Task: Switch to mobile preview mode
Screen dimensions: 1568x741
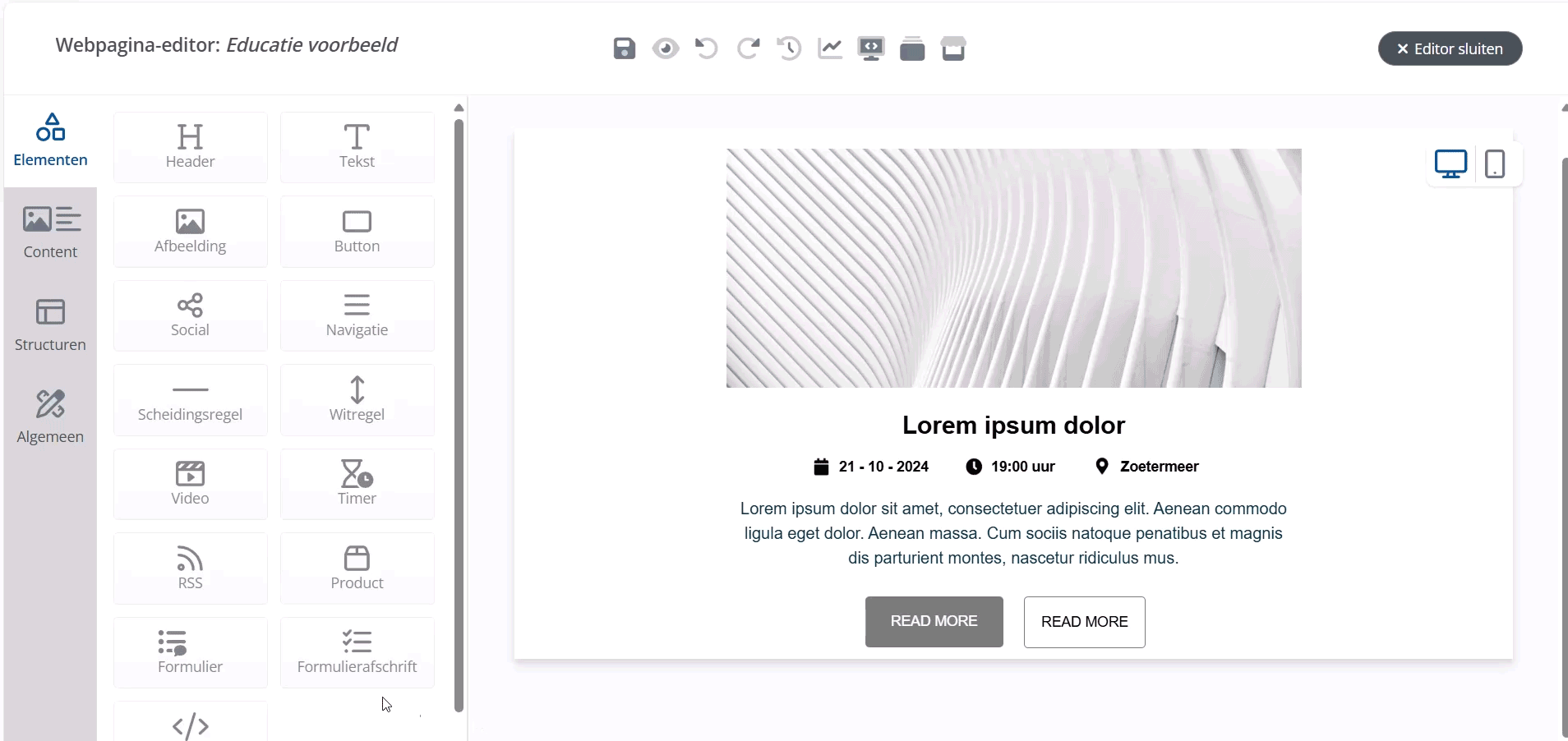Action: [1495, 163]
